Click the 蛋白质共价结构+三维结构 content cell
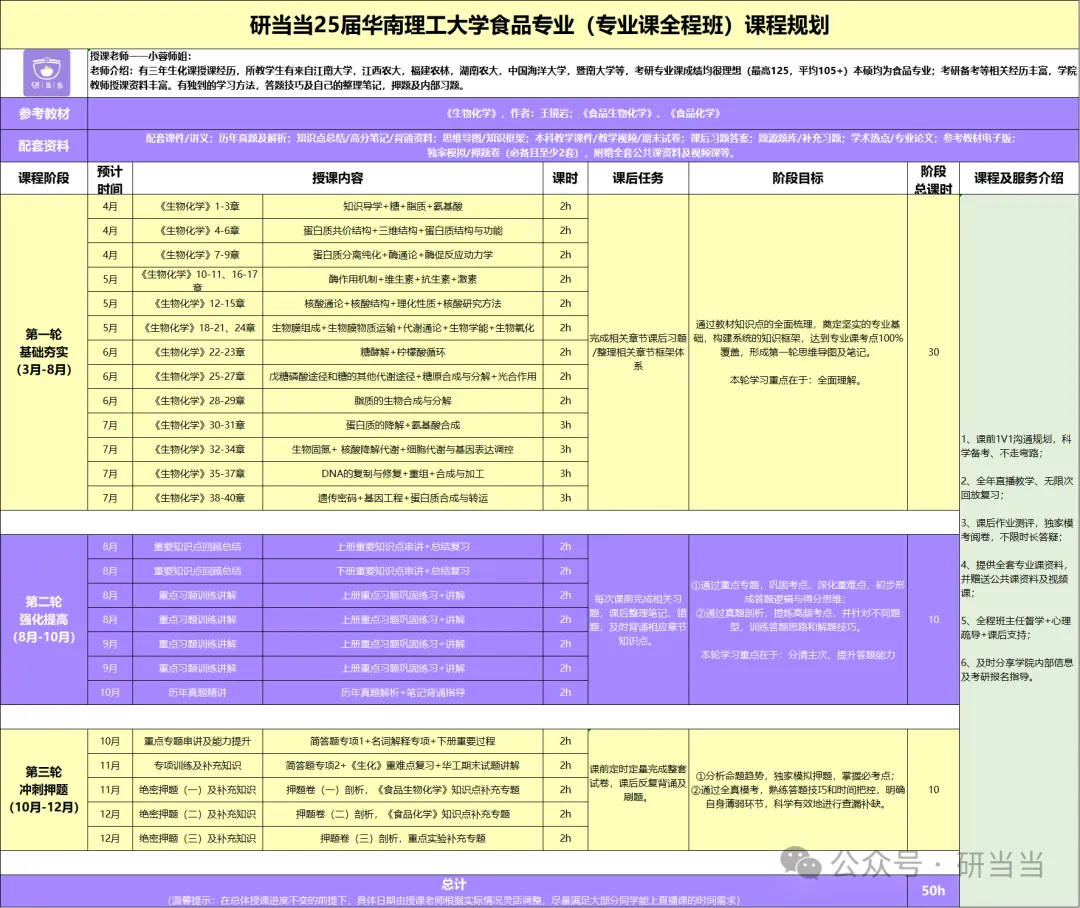The image size is (1080, 908). click(x=403, y=231)
